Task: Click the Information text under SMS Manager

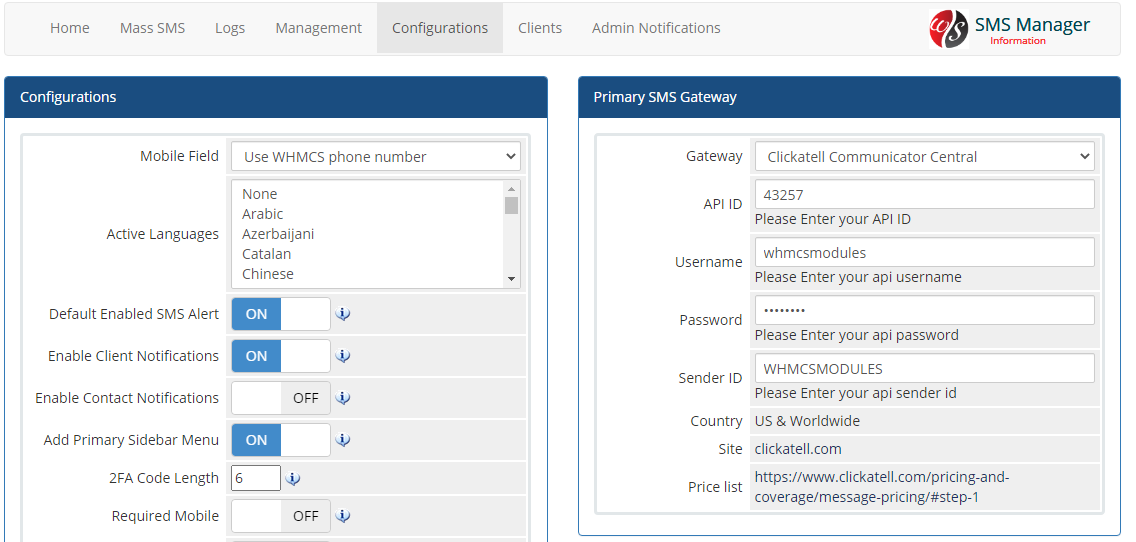Action: pos(1018,41)
